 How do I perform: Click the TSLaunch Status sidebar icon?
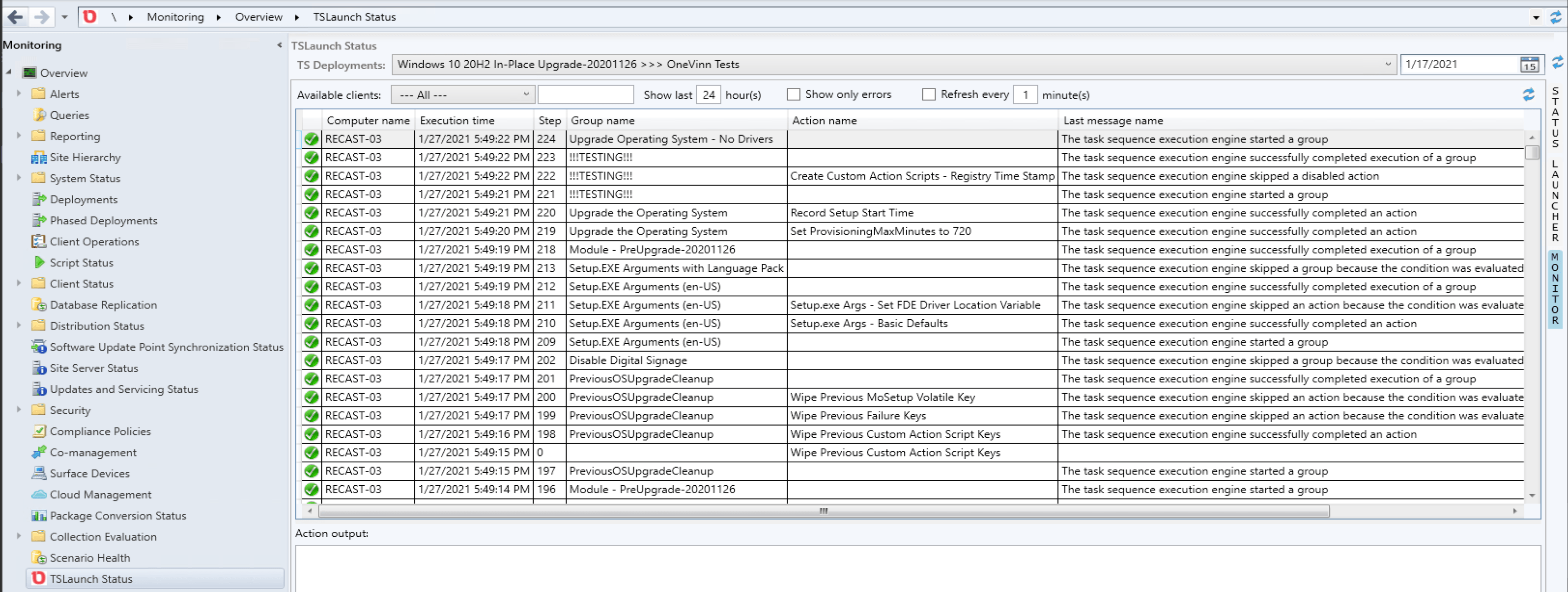click(38, 578)
